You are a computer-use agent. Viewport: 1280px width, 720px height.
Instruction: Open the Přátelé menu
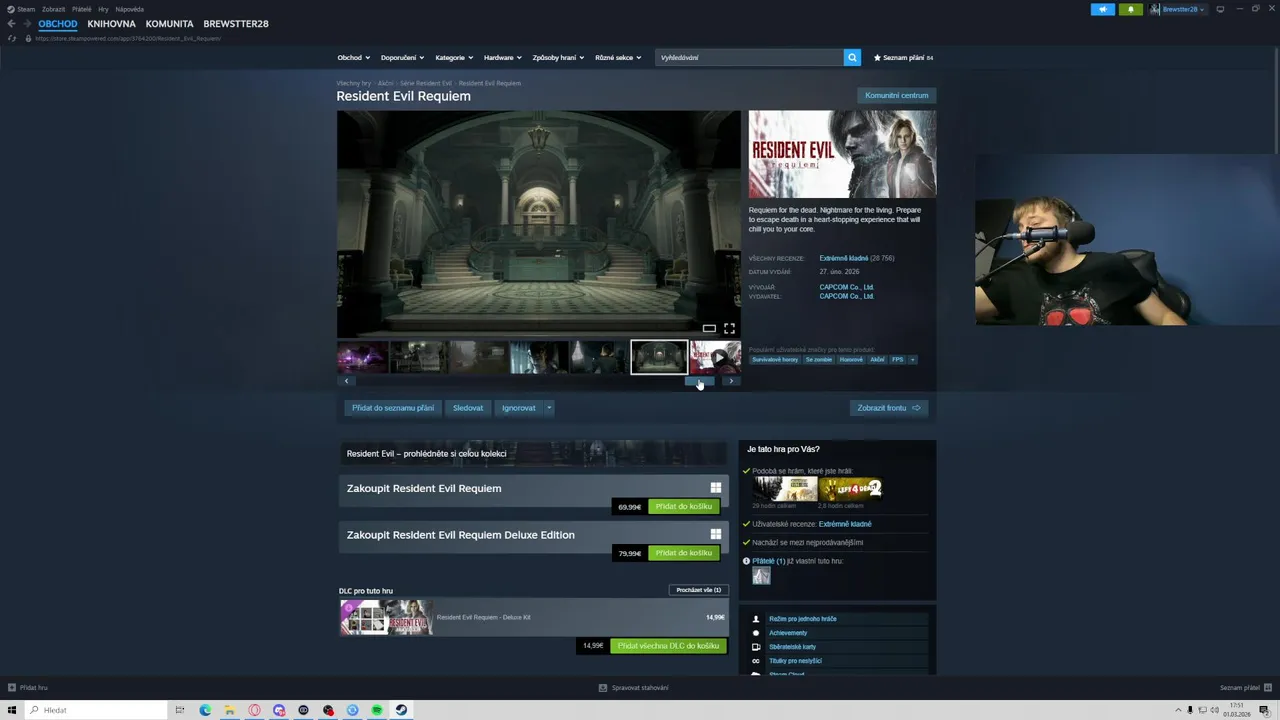pyautogui.click(x=81, y=9)
